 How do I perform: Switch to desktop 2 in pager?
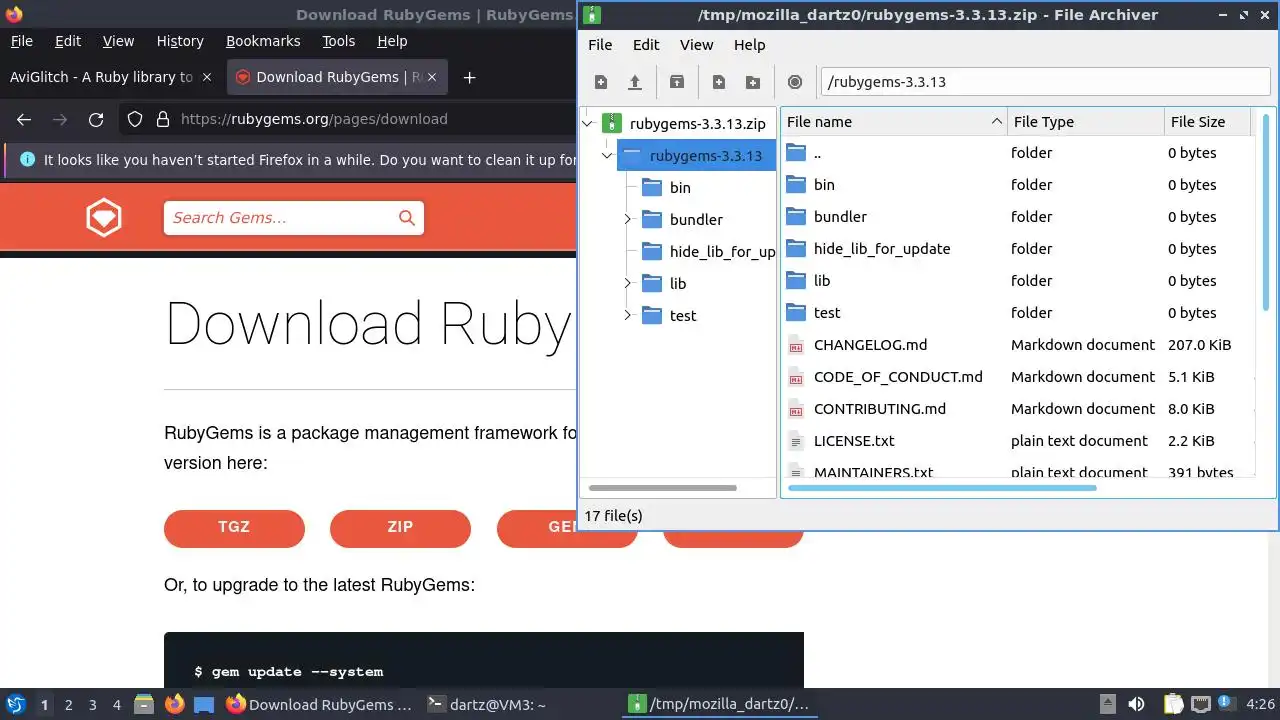pyautogui.click(x=69, y=704)
